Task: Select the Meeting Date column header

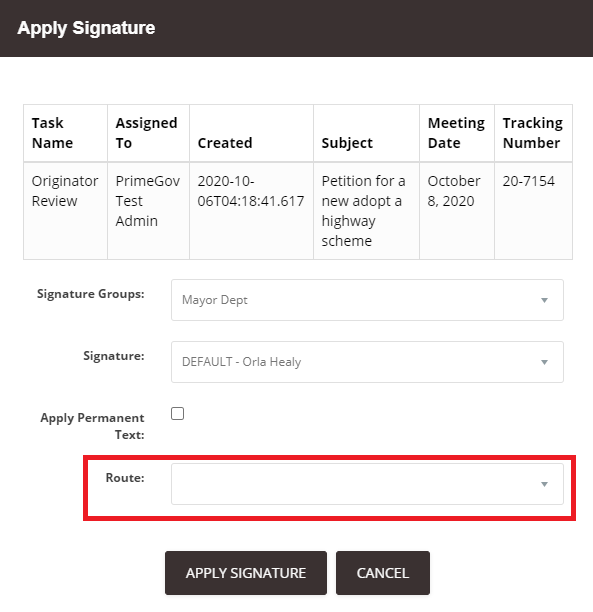Action: point(457,133)
